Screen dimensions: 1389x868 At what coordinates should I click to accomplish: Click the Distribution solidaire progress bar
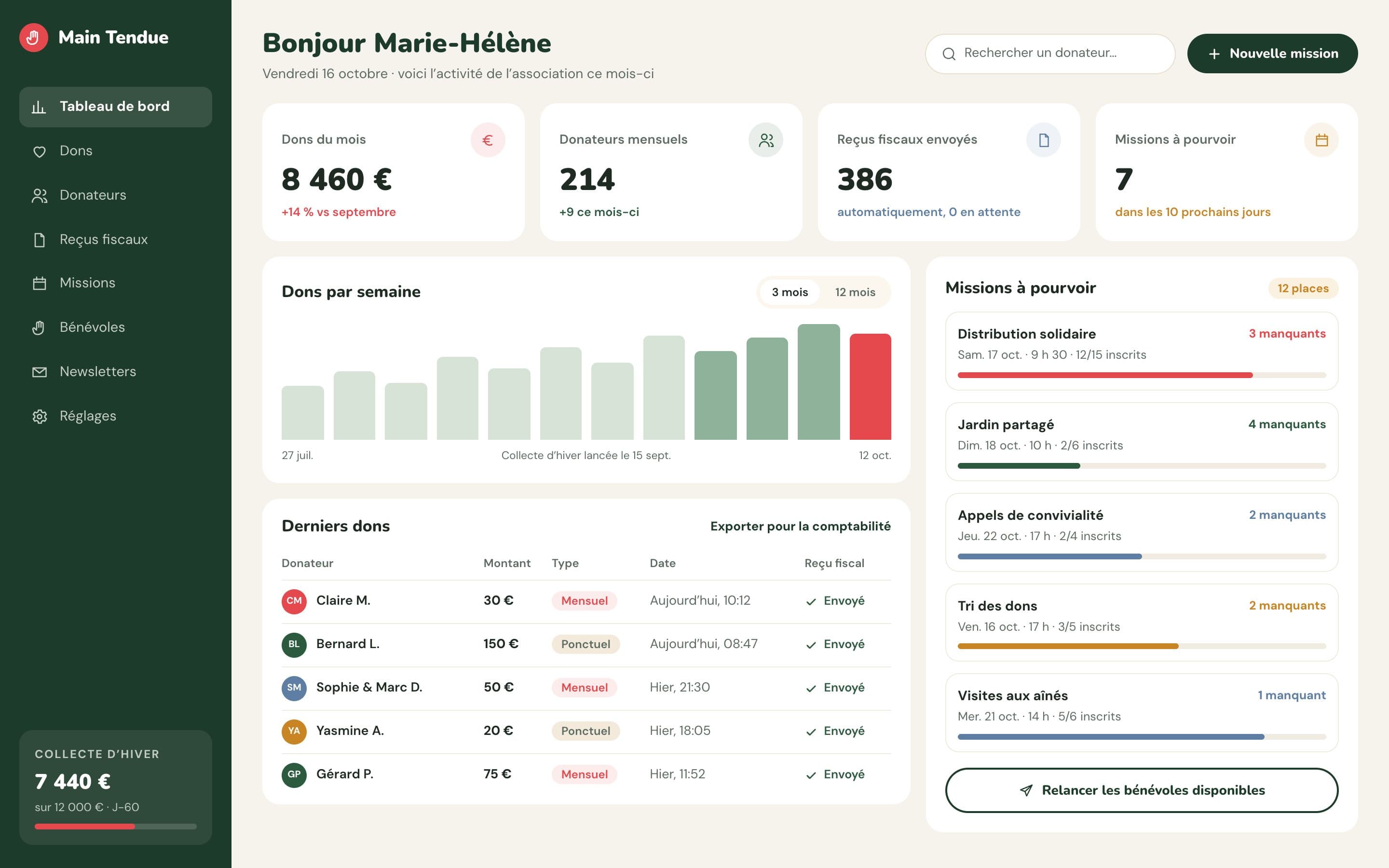click(x=1142, y=375)
